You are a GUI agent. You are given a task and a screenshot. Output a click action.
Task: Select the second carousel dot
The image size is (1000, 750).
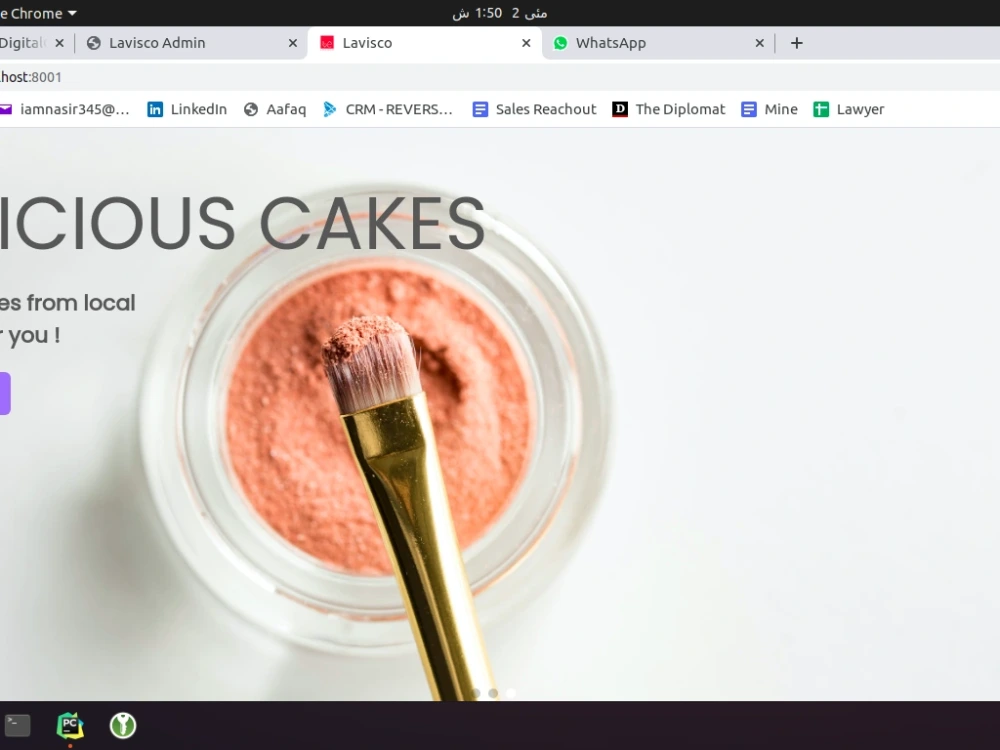pos(493,693)
